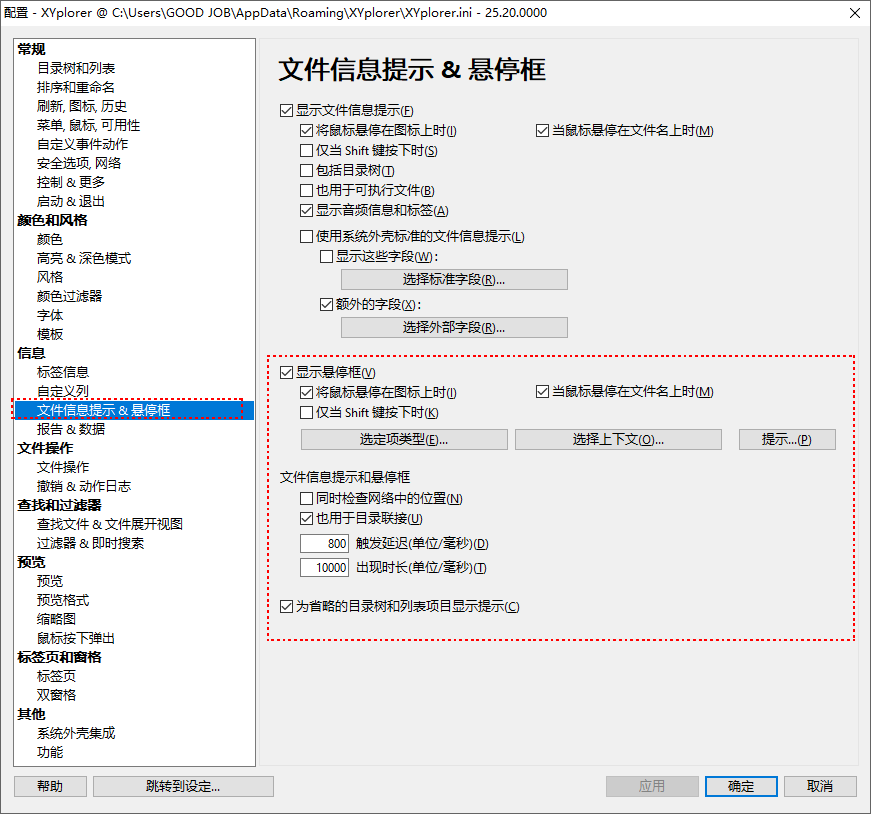Disable 为省略的目录树和列表项目显示提示

(x=287, y=607)
